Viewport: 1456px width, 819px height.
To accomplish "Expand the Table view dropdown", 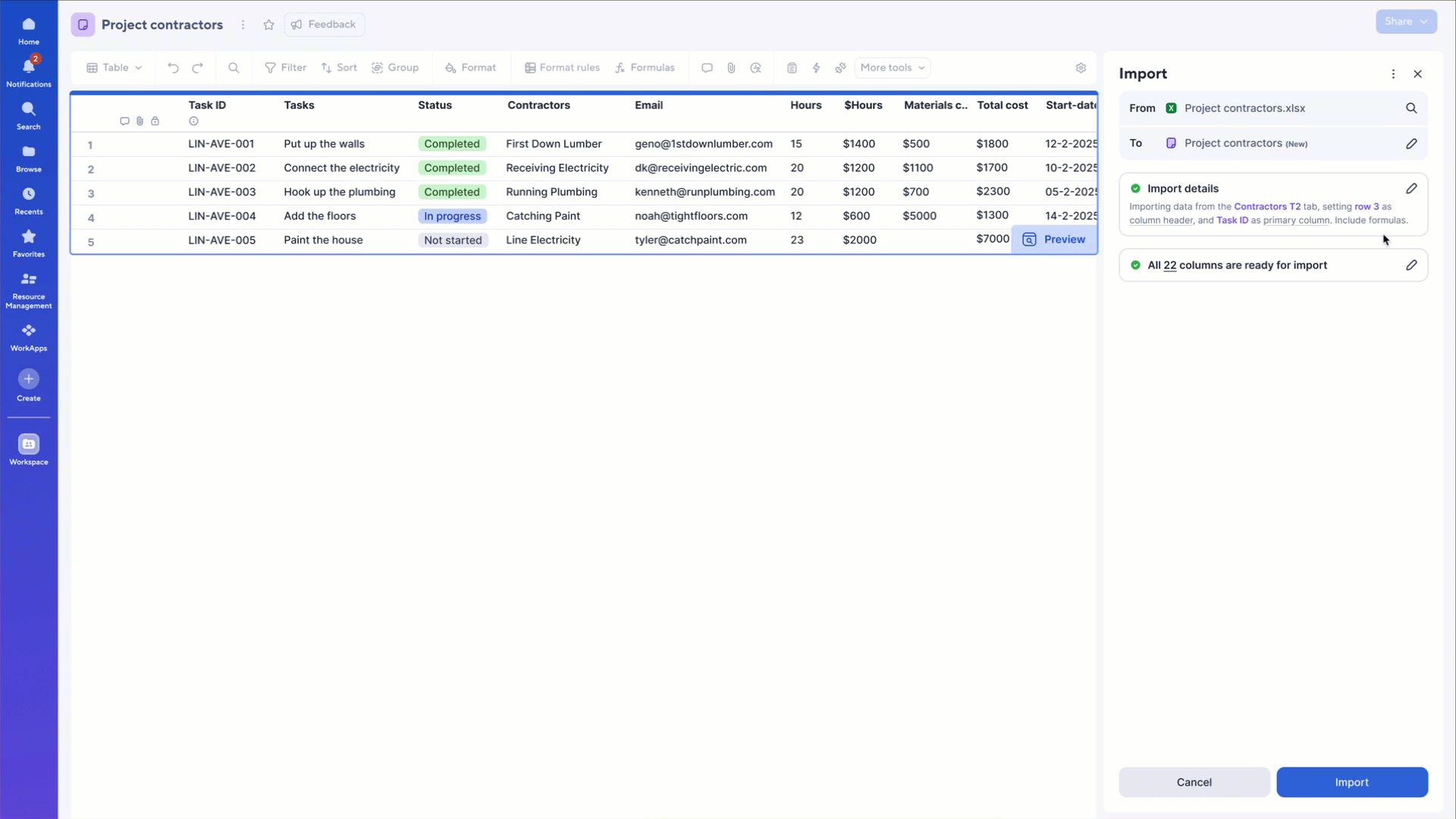I will (x=115, y=67).
